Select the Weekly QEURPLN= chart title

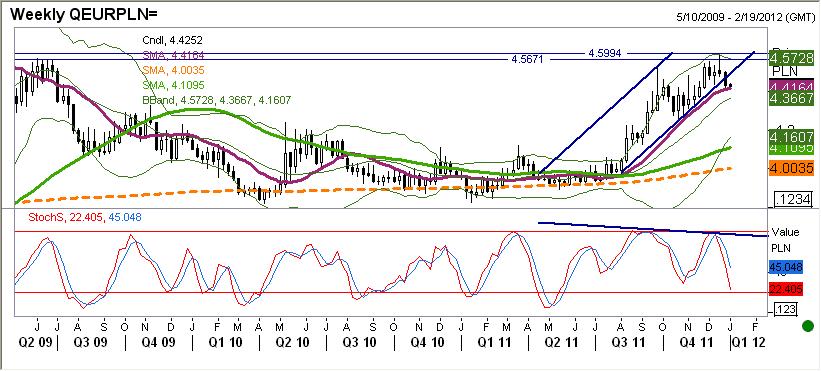(84, 14)
